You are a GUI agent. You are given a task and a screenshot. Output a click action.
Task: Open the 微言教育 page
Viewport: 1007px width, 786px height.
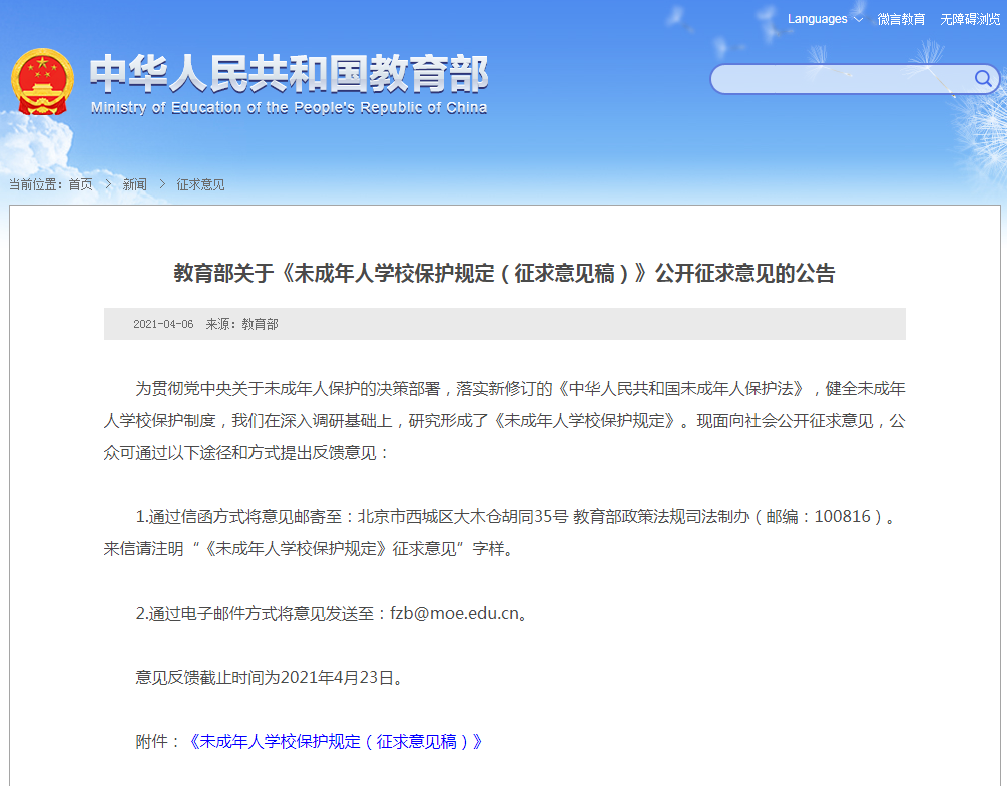[x=901, y=19]
